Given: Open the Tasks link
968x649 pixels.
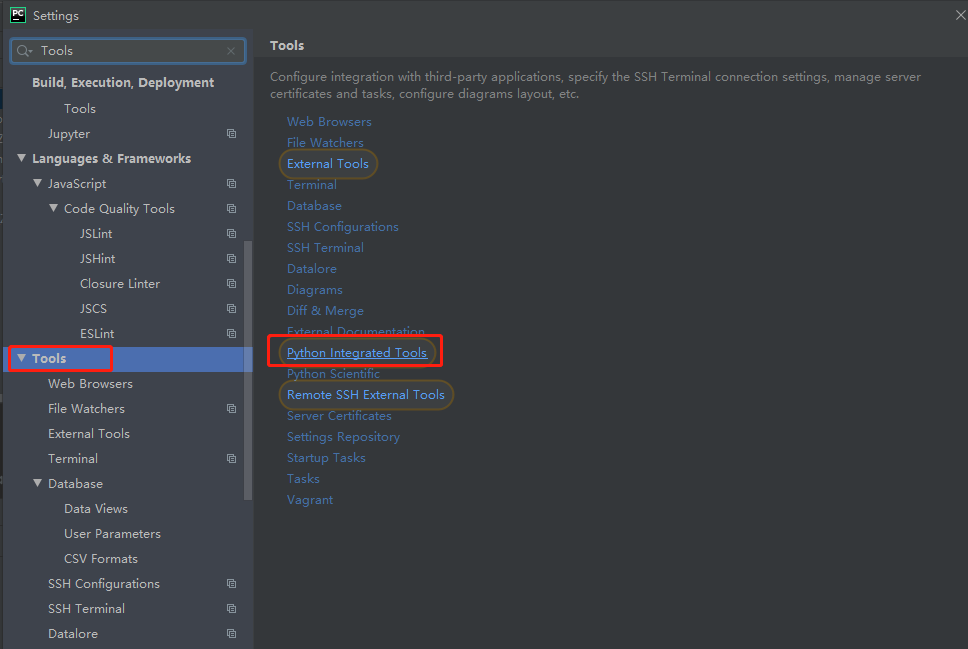Looking at the screenshot, I should pyautogui.click(x=303, y=479).
